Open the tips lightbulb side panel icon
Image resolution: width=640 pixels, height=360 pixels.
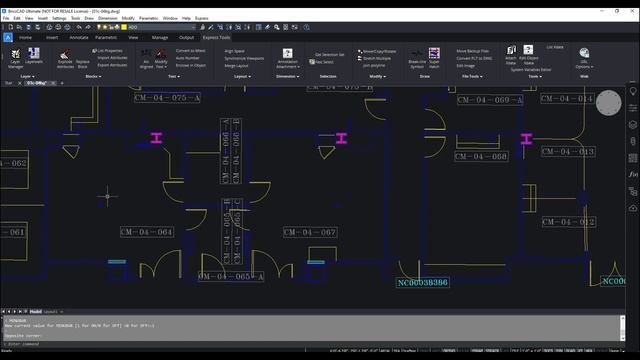click(x=633, y=91)
